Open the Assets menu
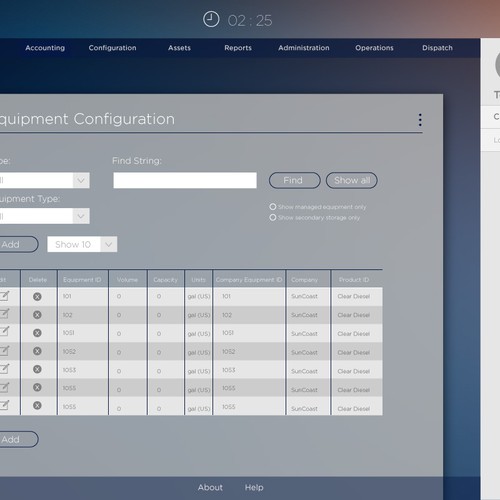Screen dimensions: 500x500 coord(179,48)
